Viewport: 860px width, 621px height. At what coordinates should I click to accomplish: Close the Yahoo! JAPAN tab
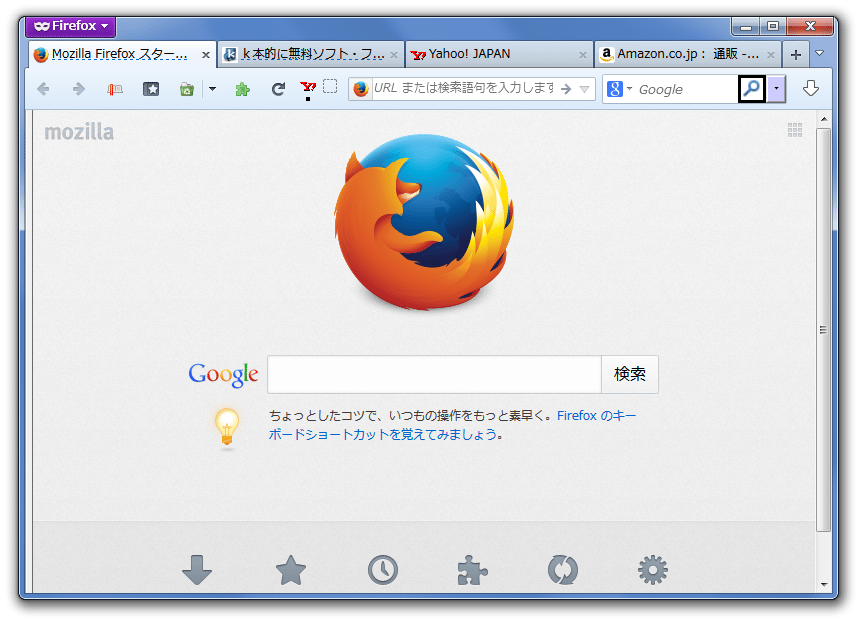click(582, 55)
